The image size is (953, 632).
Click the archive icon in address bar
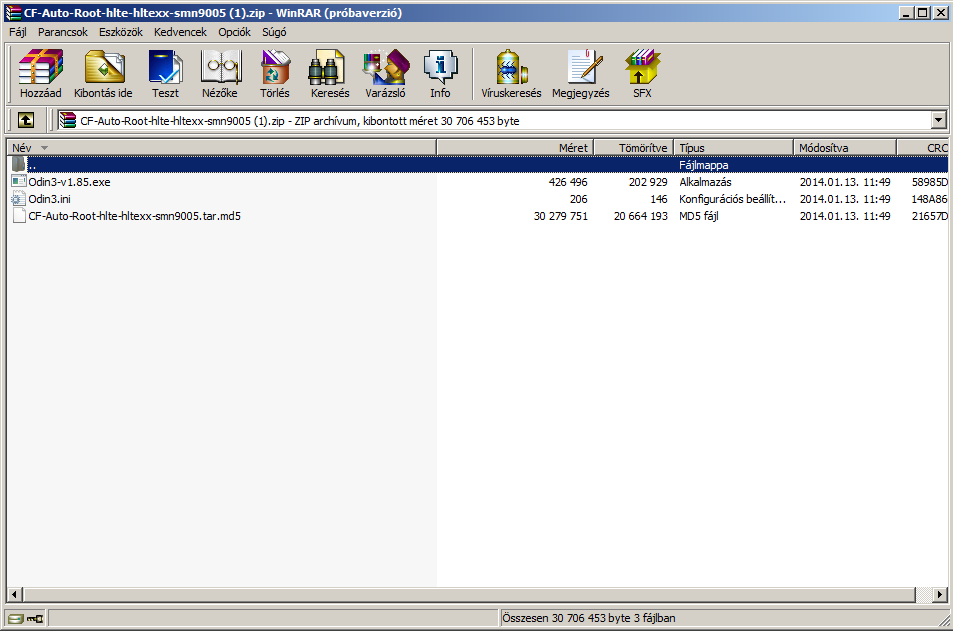coord(67,120)
